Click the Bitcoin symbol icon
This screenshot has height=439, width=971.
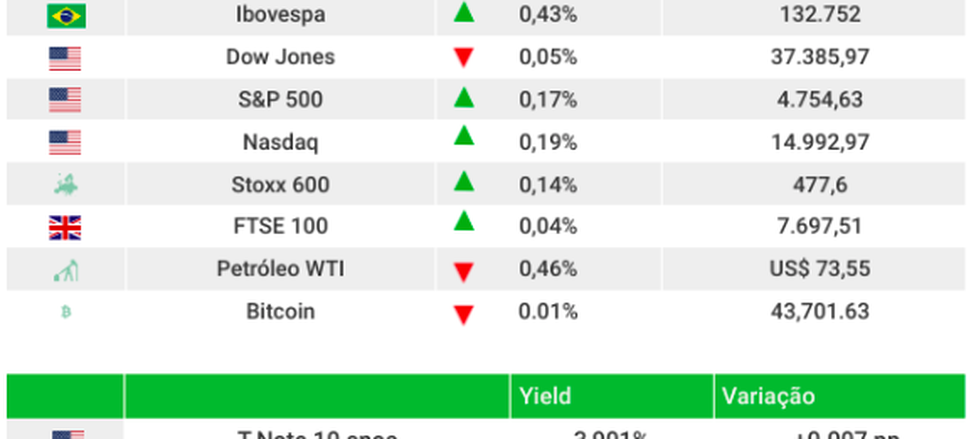[x=66, y=312]
